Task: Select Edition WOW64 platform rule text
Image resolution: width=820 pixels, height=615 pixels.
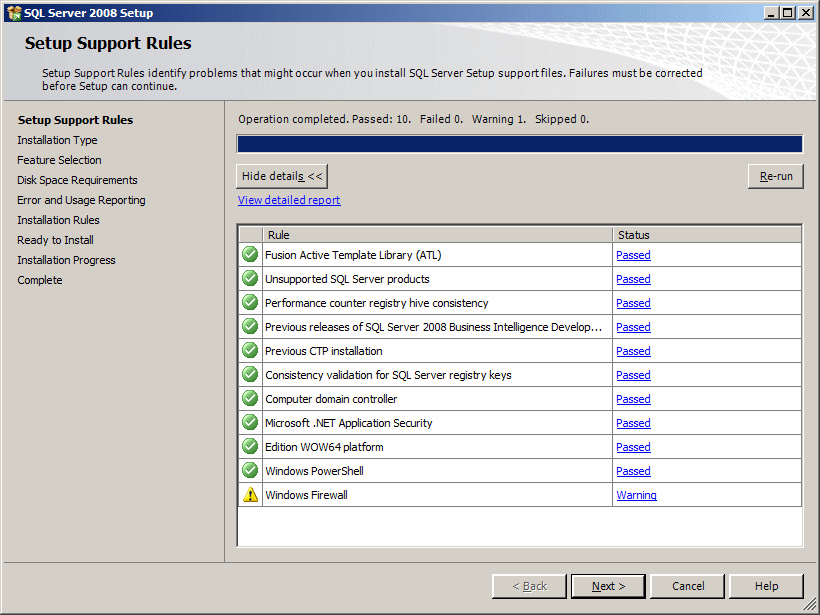Action: click(x=324, y=447)
